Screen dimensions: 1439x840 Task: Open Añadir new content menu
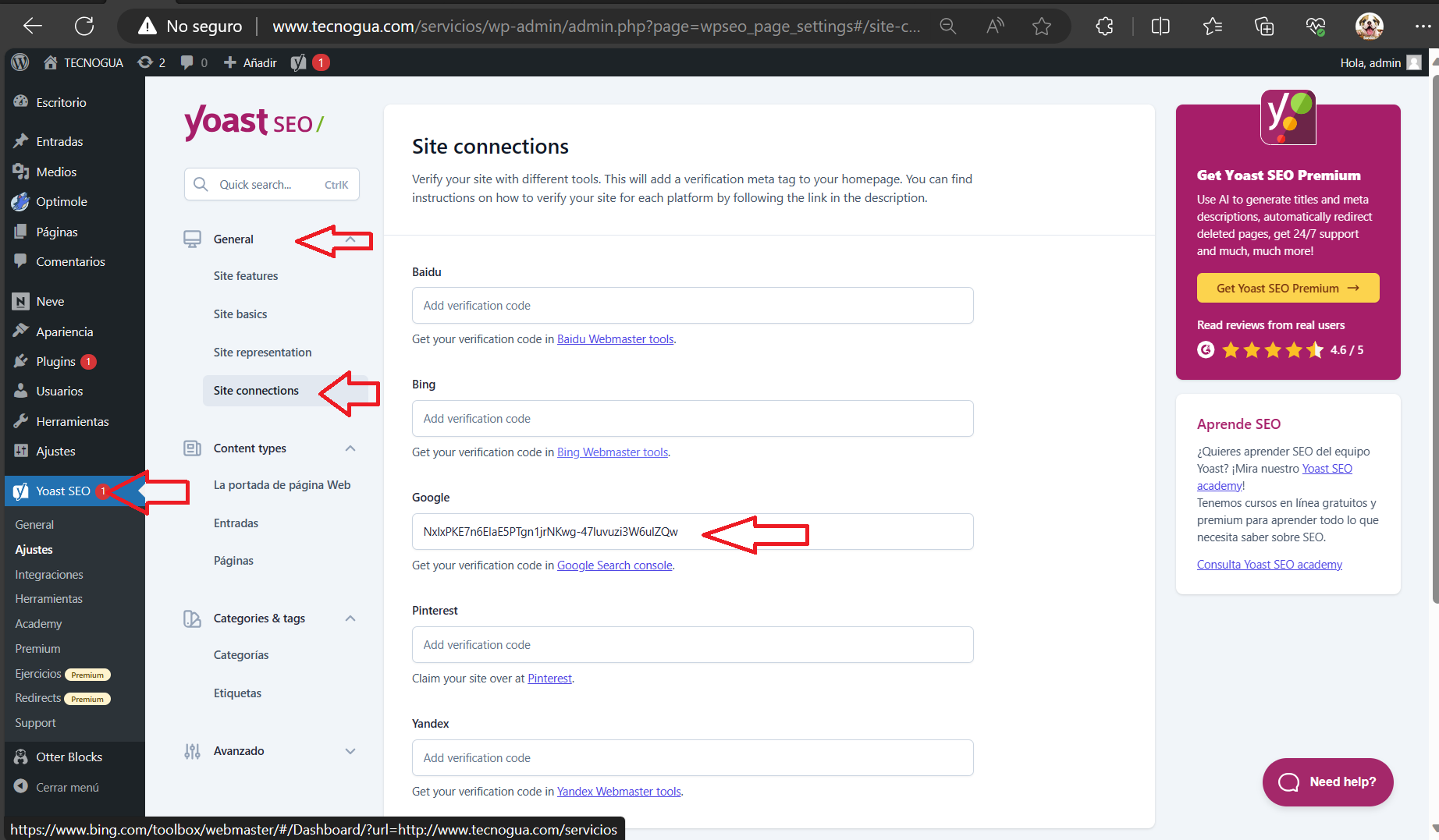pyautogui.click(x=250, y=62)
